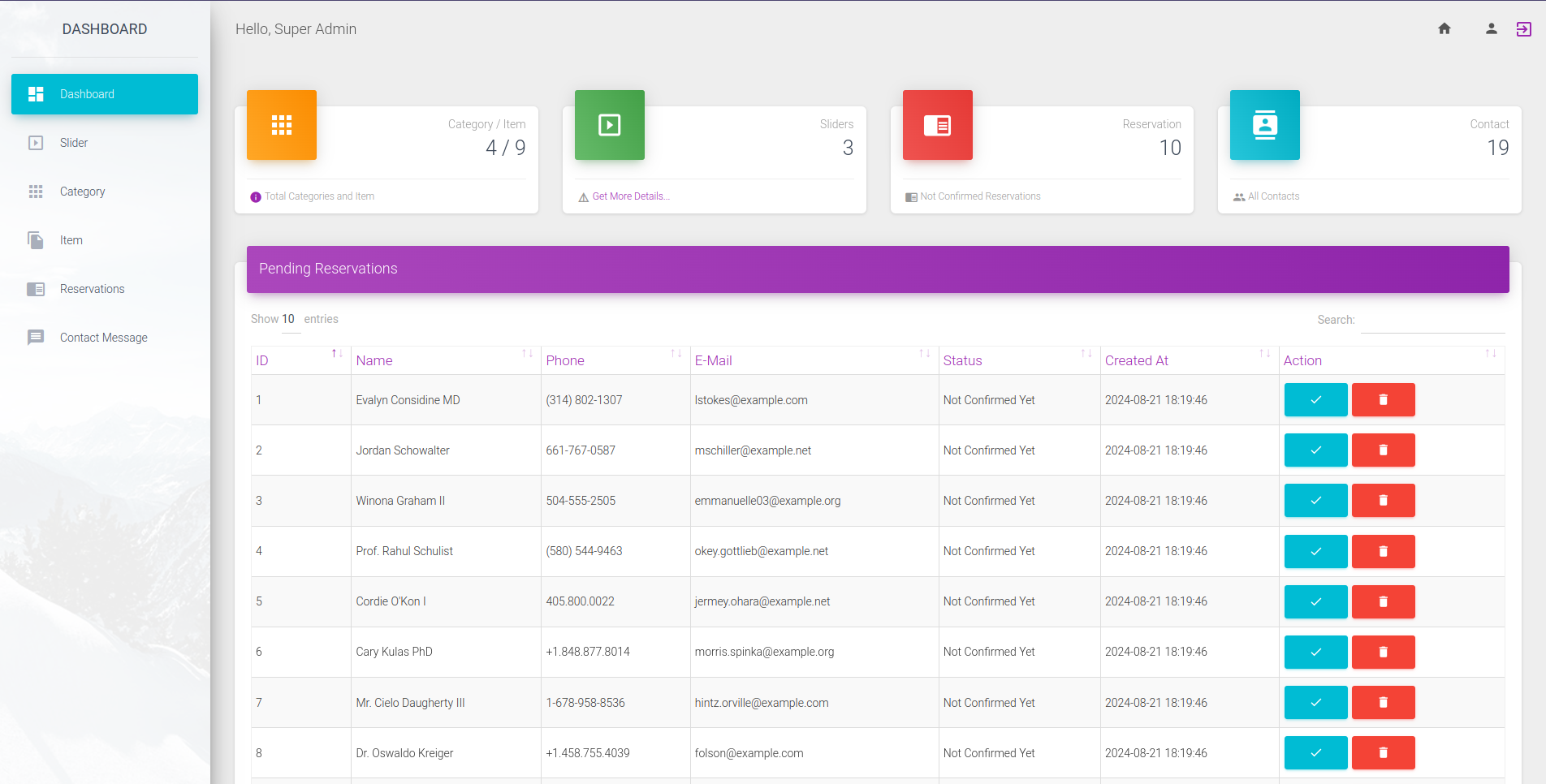Confirm reservation for Cary Kulas PhD

click(x=1316, y=652)
